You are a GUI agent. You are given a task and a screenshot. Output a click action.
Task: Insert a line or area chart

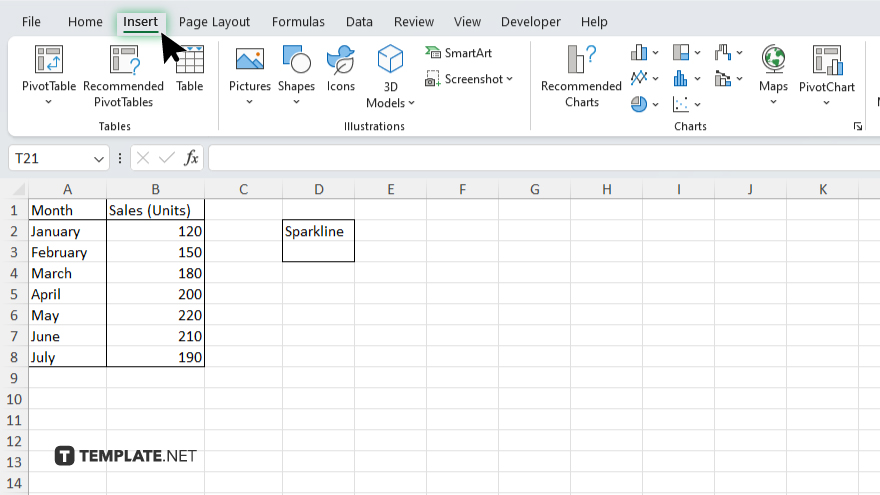pos(639,78)
